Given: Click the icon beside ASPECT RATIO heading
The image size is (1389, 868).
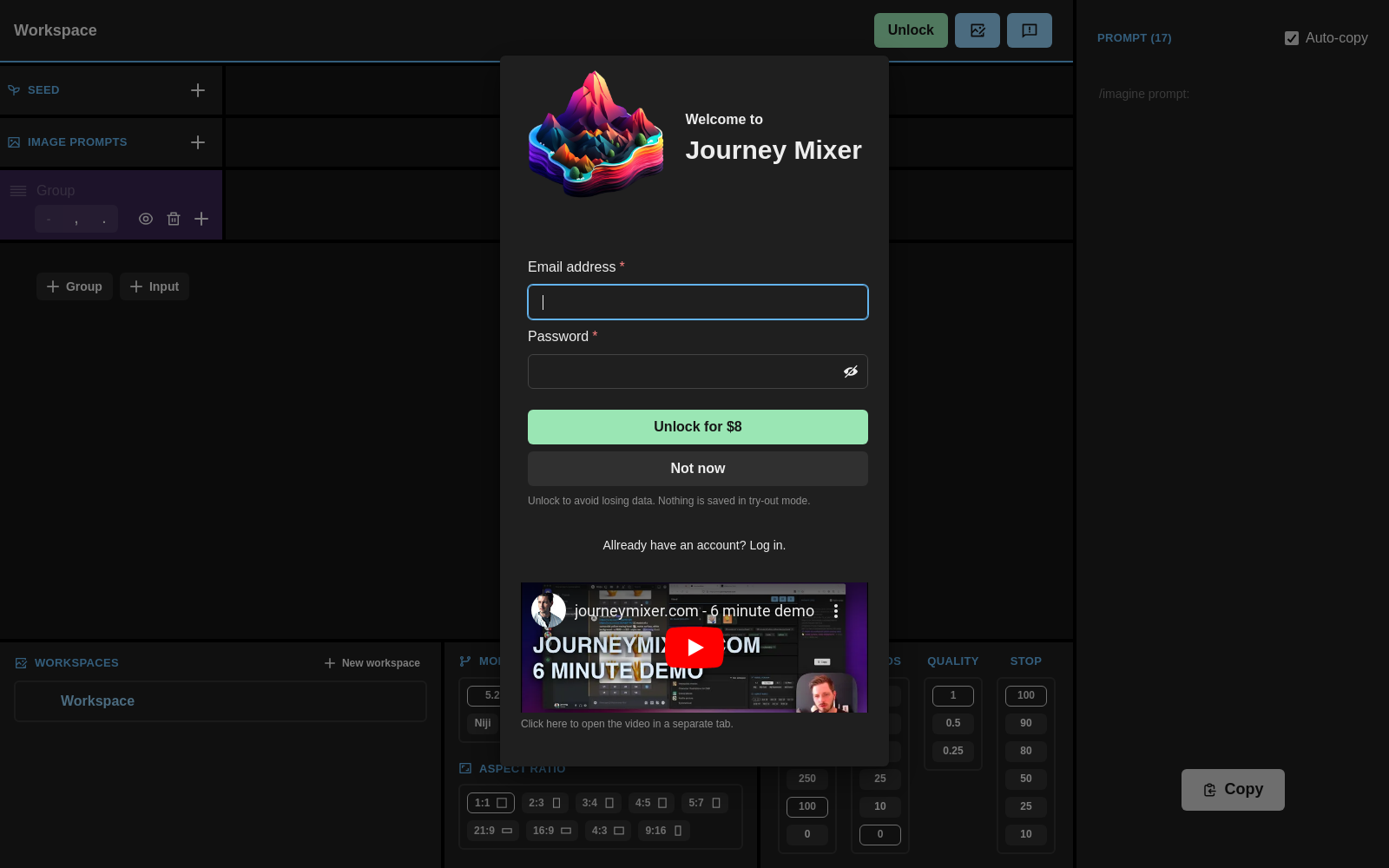Looking at the screenshot, I should click(x=465, y=768).
